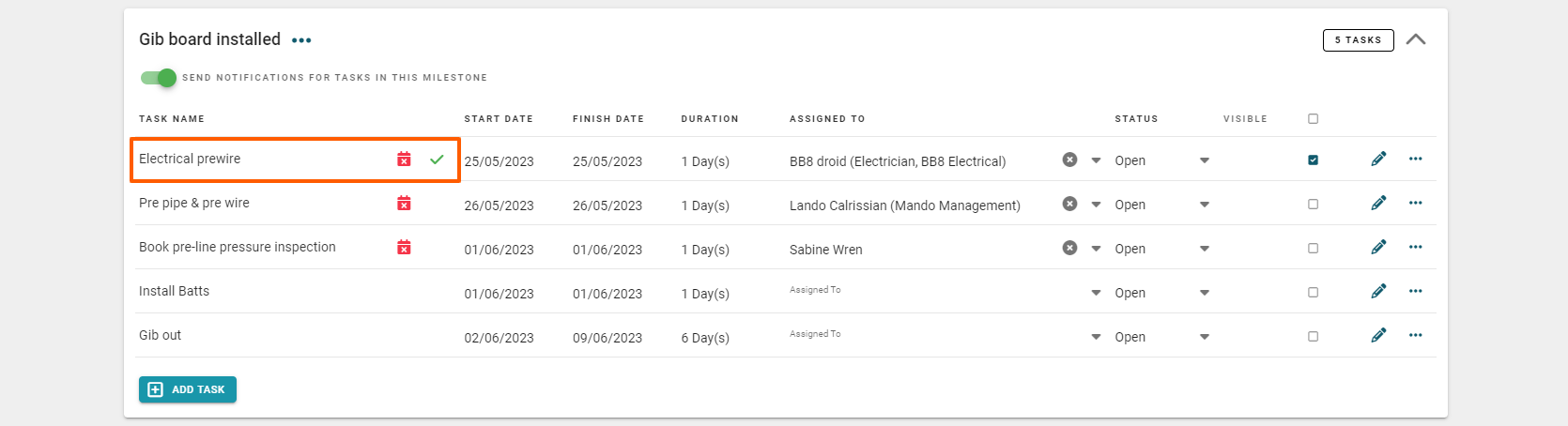Image resolution: width=1568 pixels, height=426 pixels.
Task: Open the Gib board installed milestone options menu
Action: (x=301, y=40)
